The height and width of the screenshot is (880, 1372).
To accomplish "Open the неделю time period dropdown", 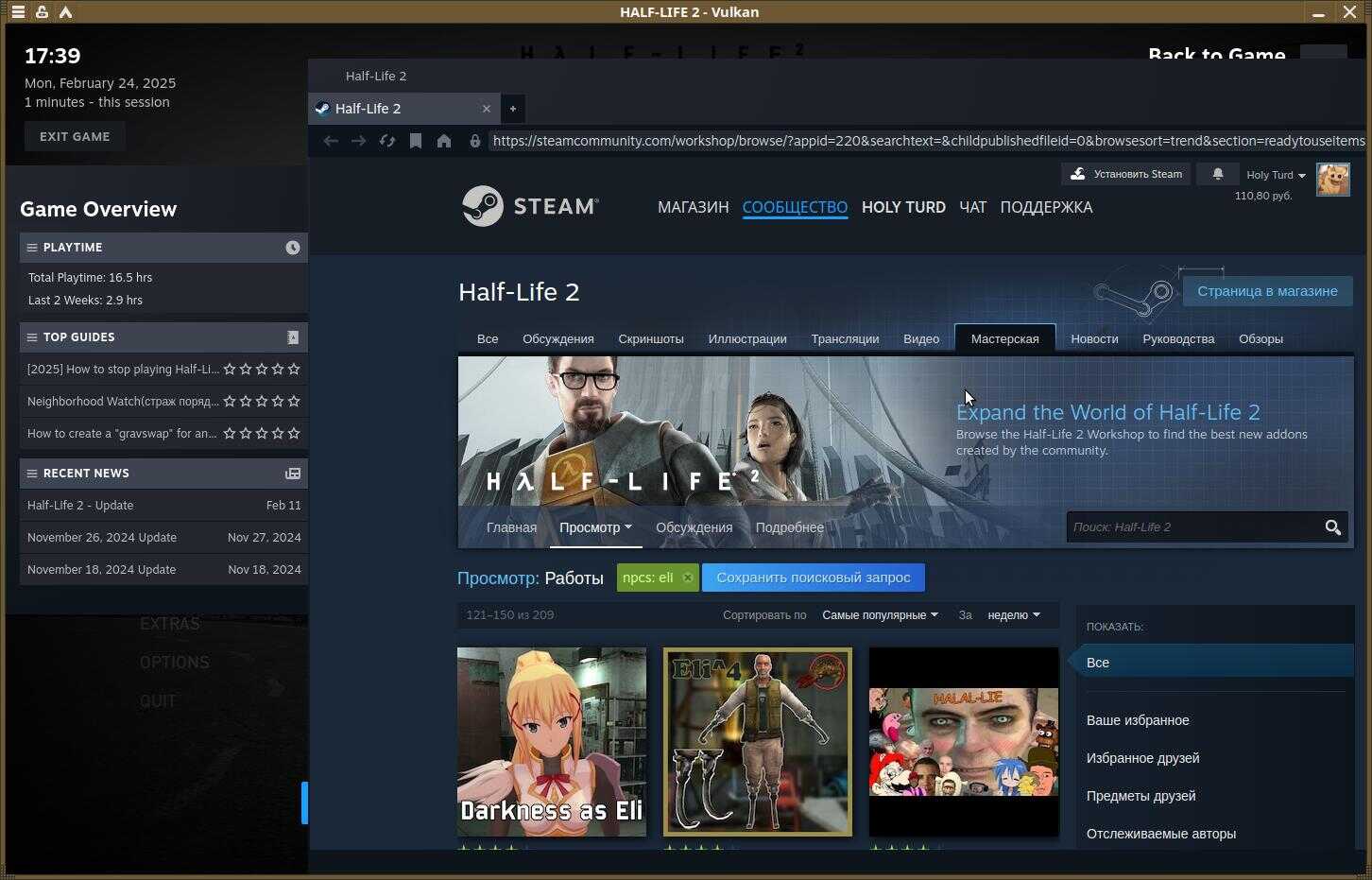I will (1013, 615).
